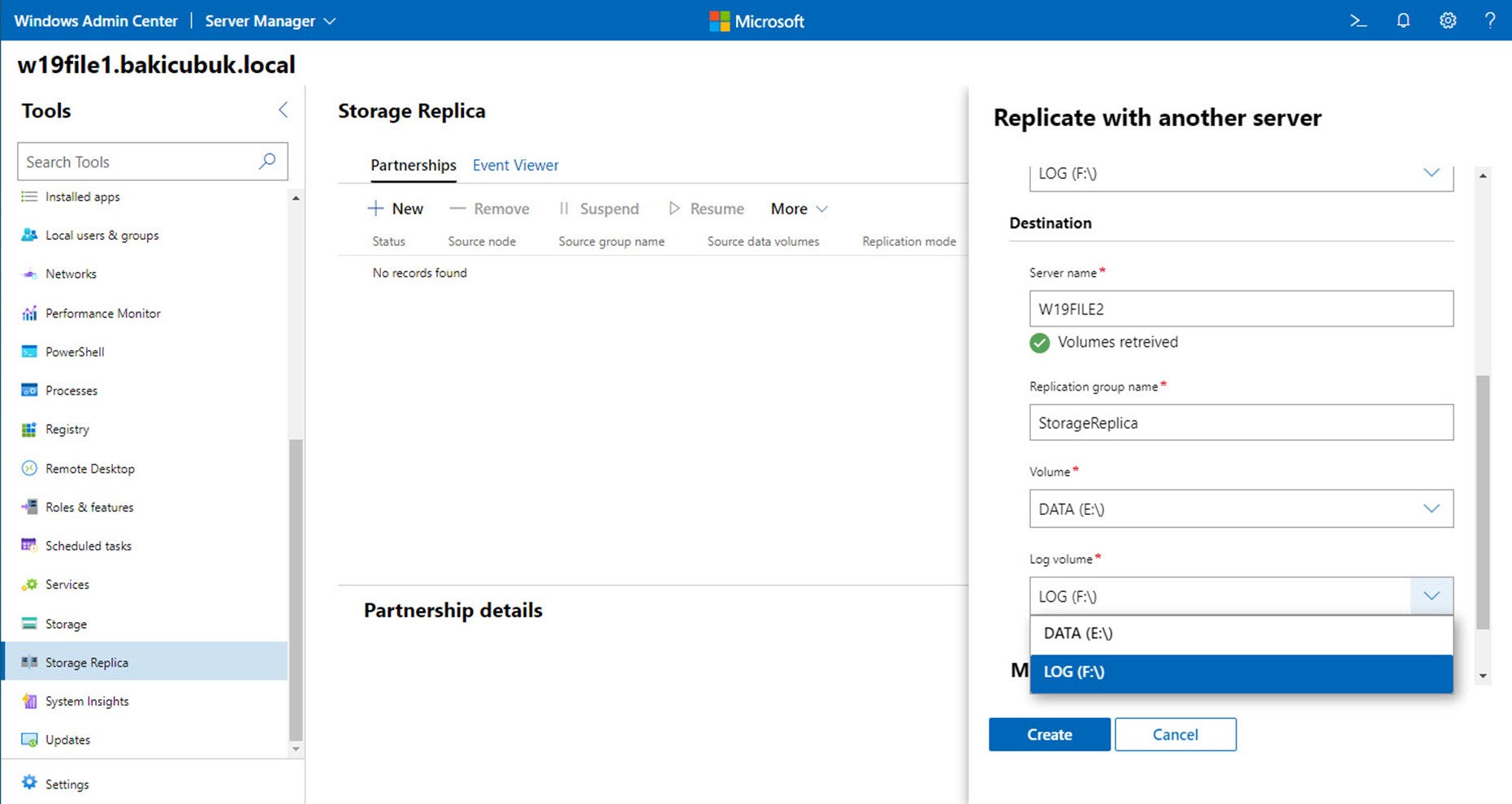Click the Updates icon
The image size is (1512, 804).
point(29,740)
